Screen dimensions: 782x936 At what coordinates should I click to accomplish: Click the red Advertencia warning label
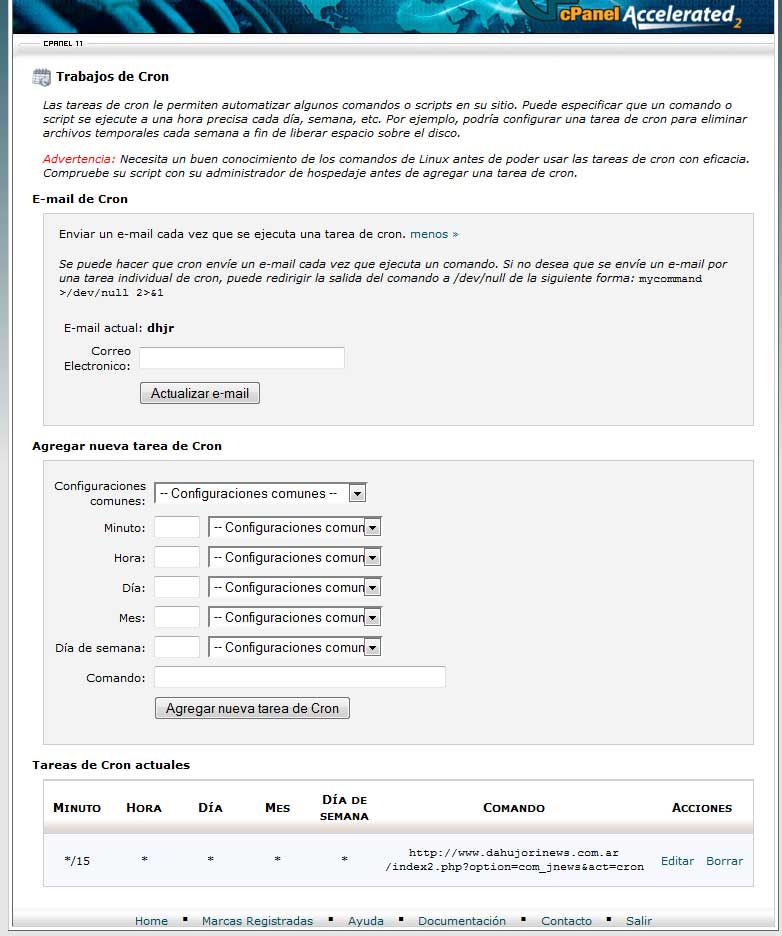pos(79,159)
